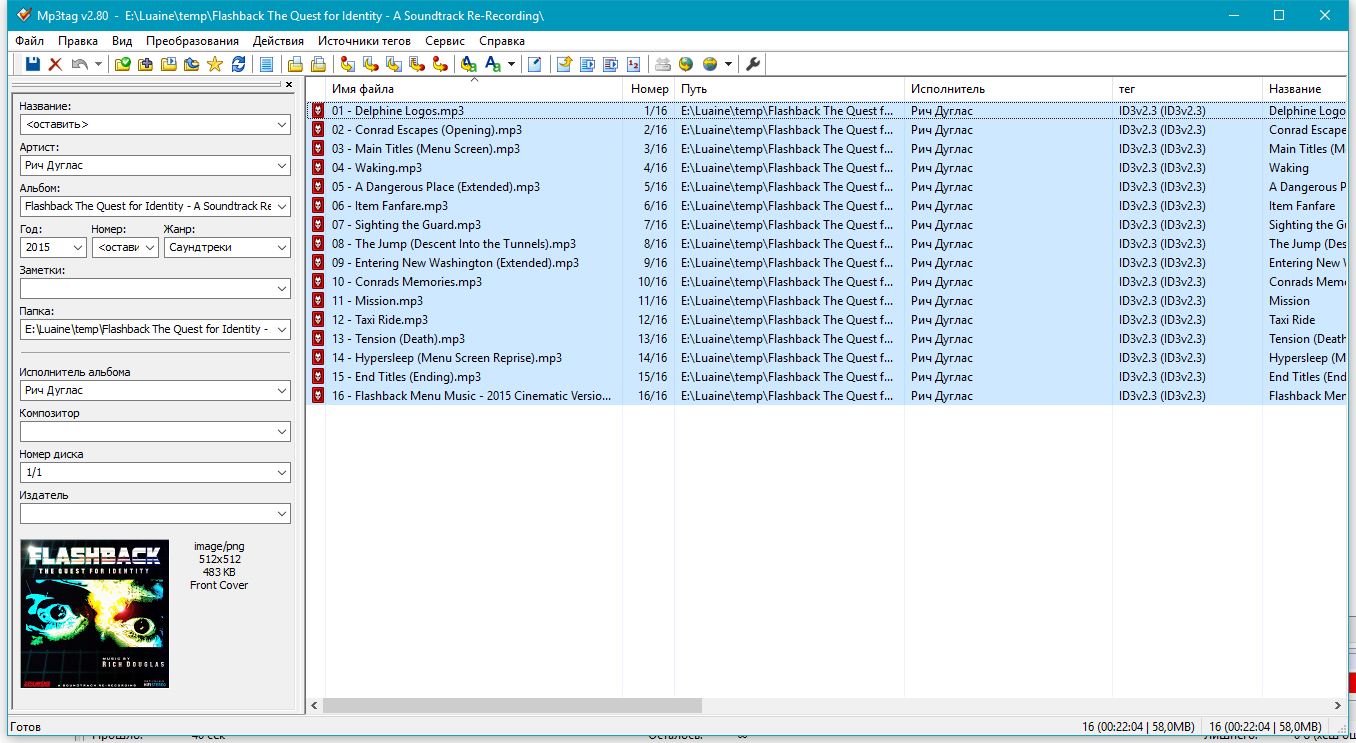This screenshot has height=743, width=1356.
Task: Add directory using folder plus icon
Action: (x=145, y=64)
